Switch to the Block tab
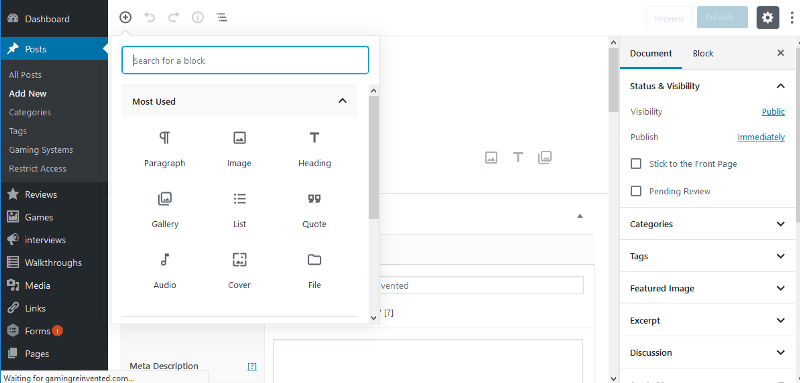800x383 pixels. 703,54
